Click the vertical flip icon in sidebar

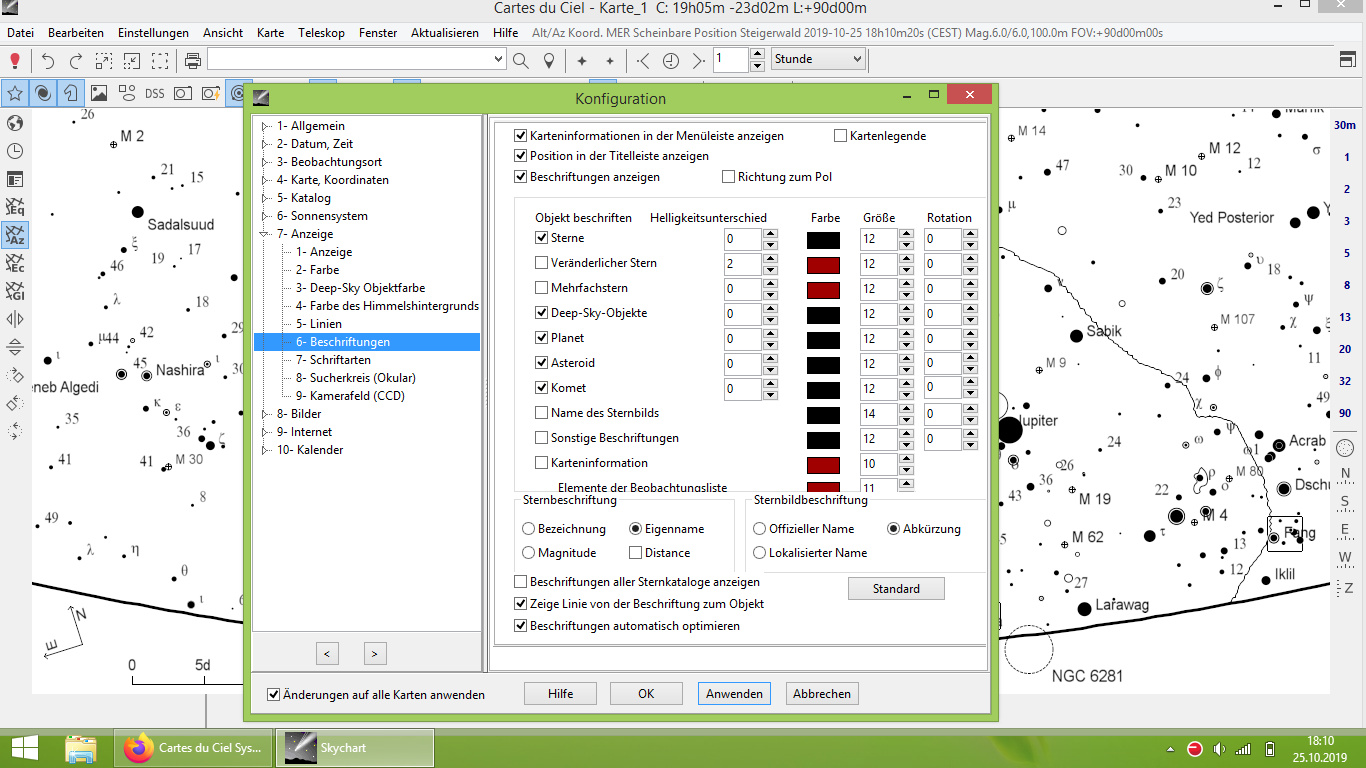point(15,347)
